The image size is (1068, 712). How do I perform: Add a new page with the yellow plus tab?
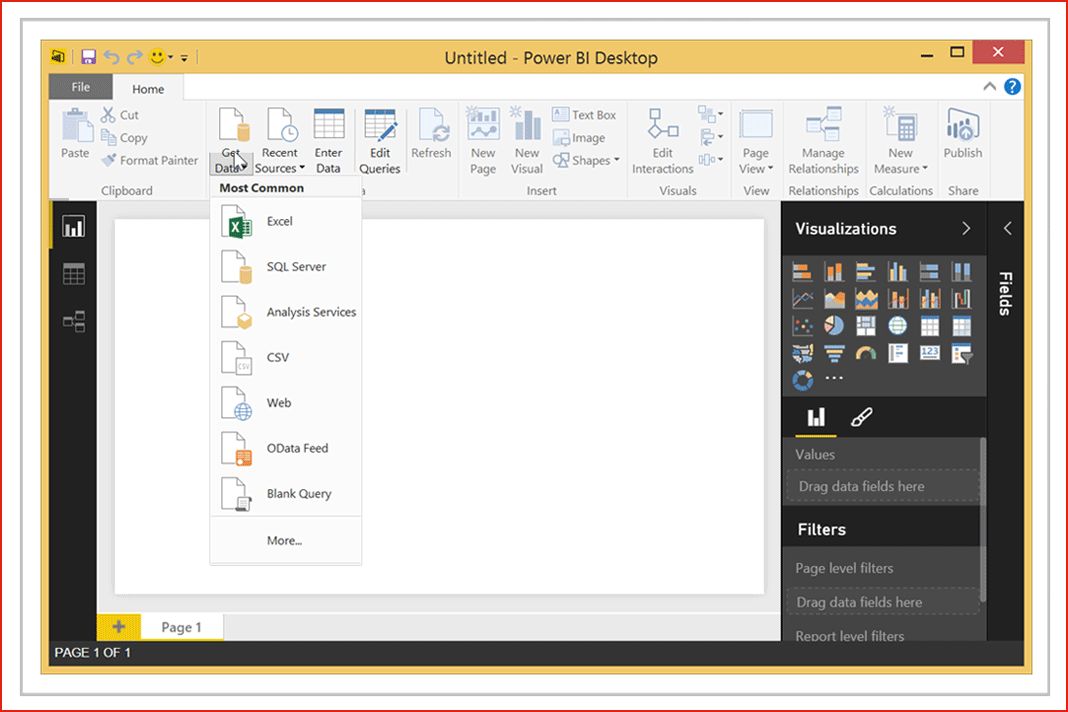[x=119, y=626]
